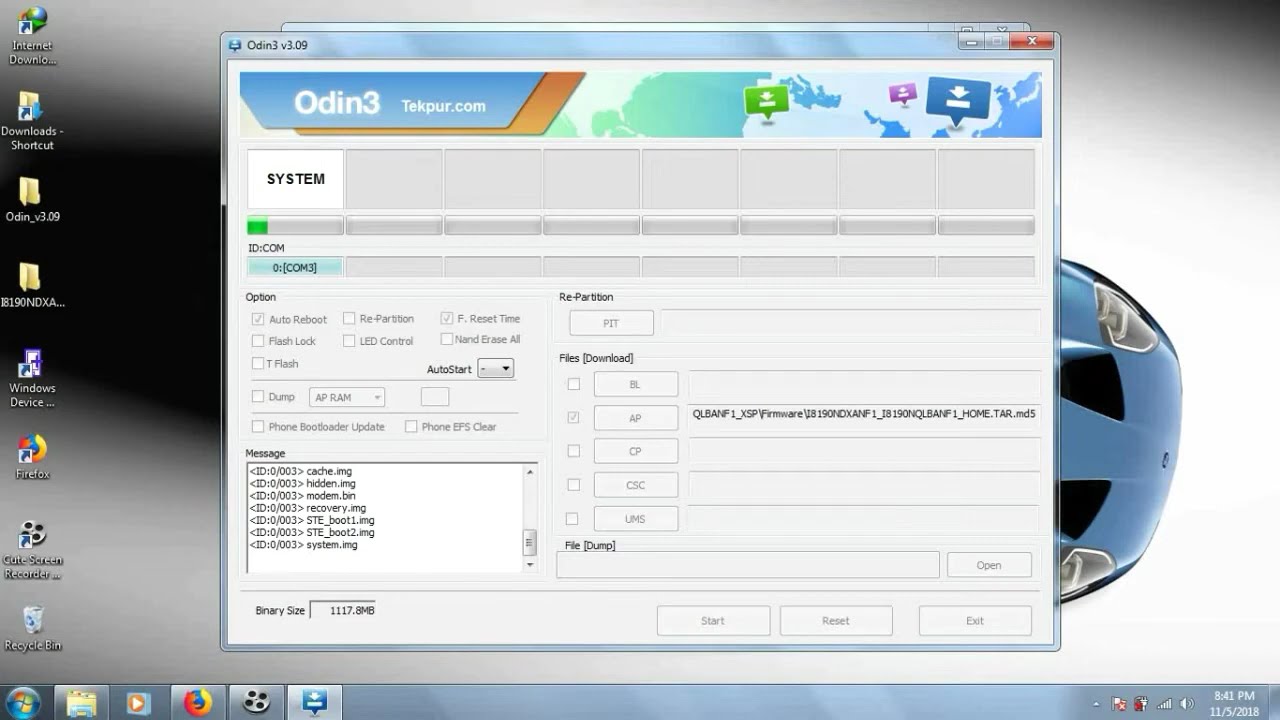Click the File Dump path field

pos(748,565)
